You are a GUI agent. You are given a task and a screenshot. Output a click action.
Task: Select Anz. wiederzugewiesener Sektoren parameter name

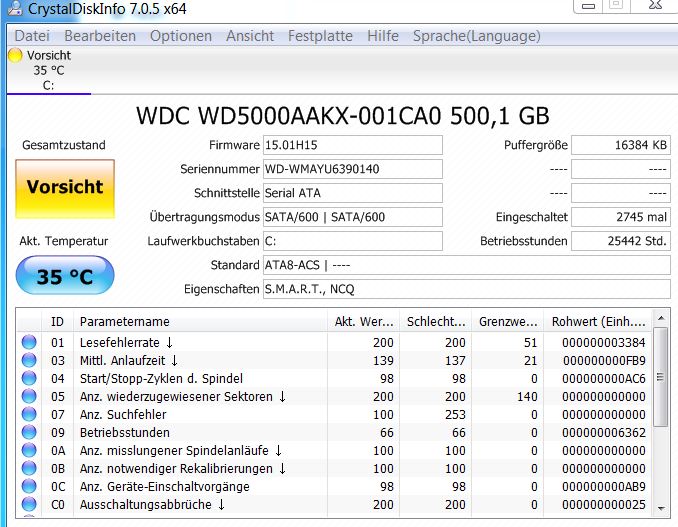point(176,396)
